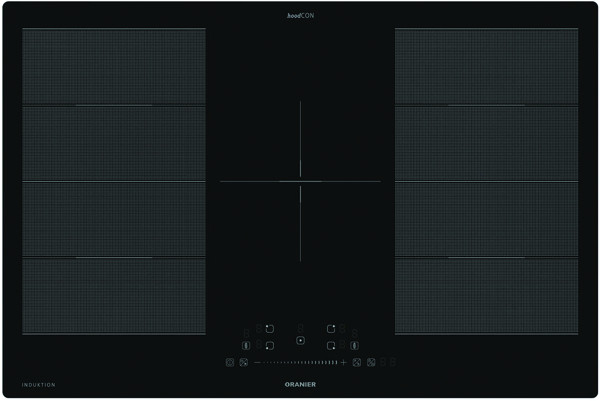
Task: Click the hoodCON logo at top
Action: (x=300, y=14)
